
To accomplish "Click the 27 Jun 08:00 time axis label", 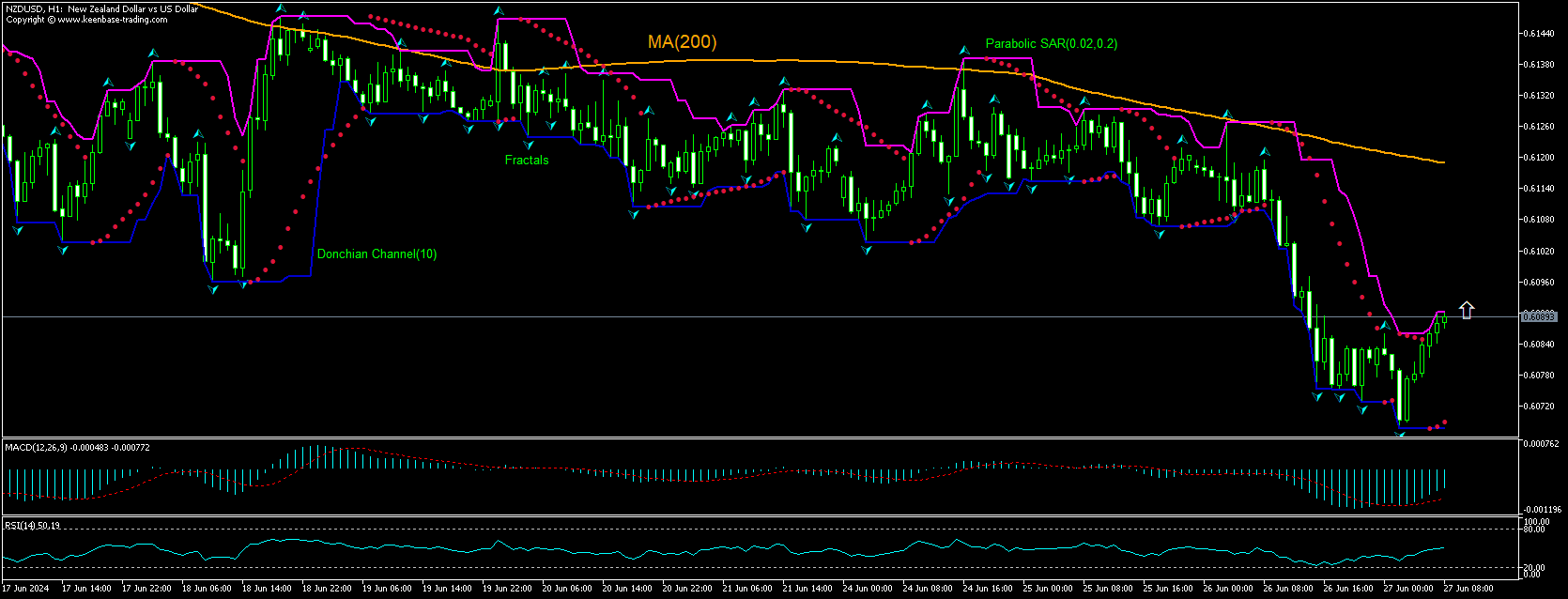I will click(x=1470, y=589).
